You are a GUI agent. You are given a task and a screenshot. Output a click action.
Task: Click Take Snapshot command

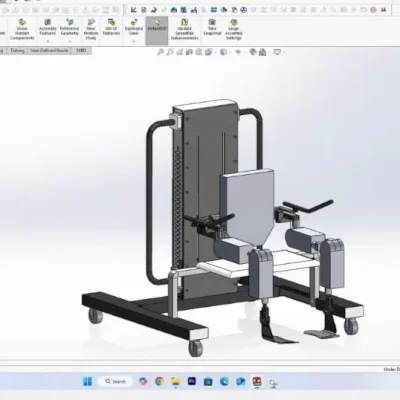pyautogui.click(x=212, y=27)
